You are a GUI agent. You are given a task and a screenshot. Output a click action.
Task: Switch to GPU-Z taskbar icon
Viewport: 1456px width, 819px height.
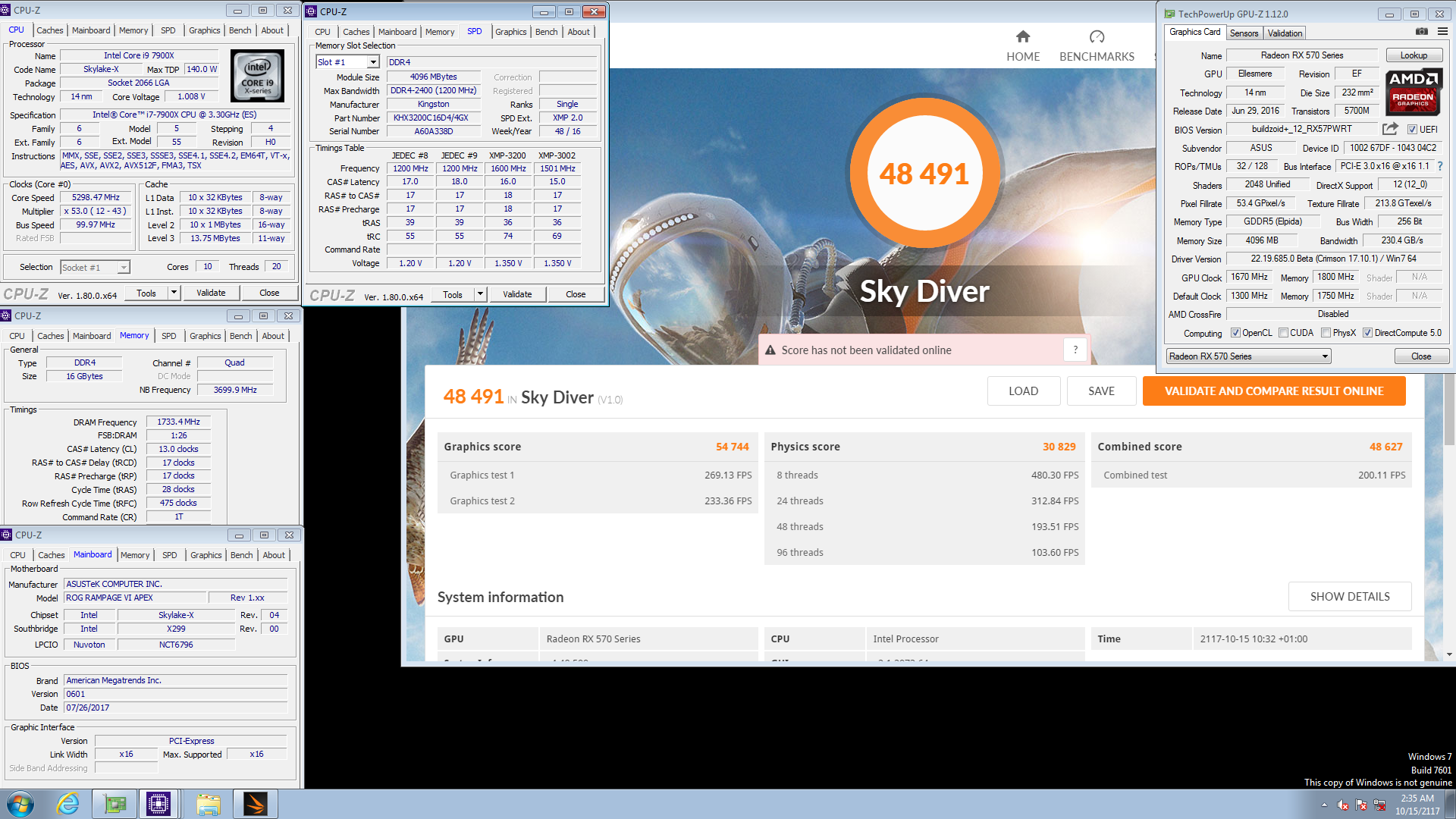[115, 804]
